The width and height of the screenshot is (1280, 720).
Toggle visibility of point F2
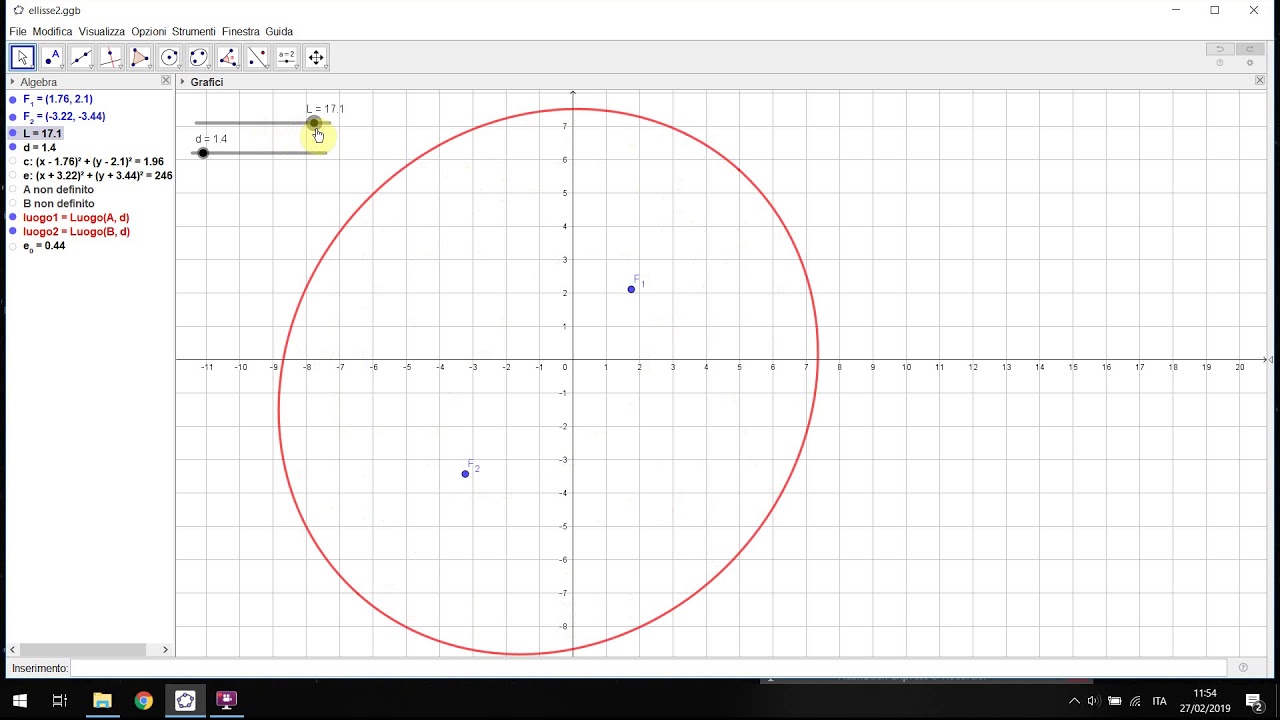[x=13, y=117]
